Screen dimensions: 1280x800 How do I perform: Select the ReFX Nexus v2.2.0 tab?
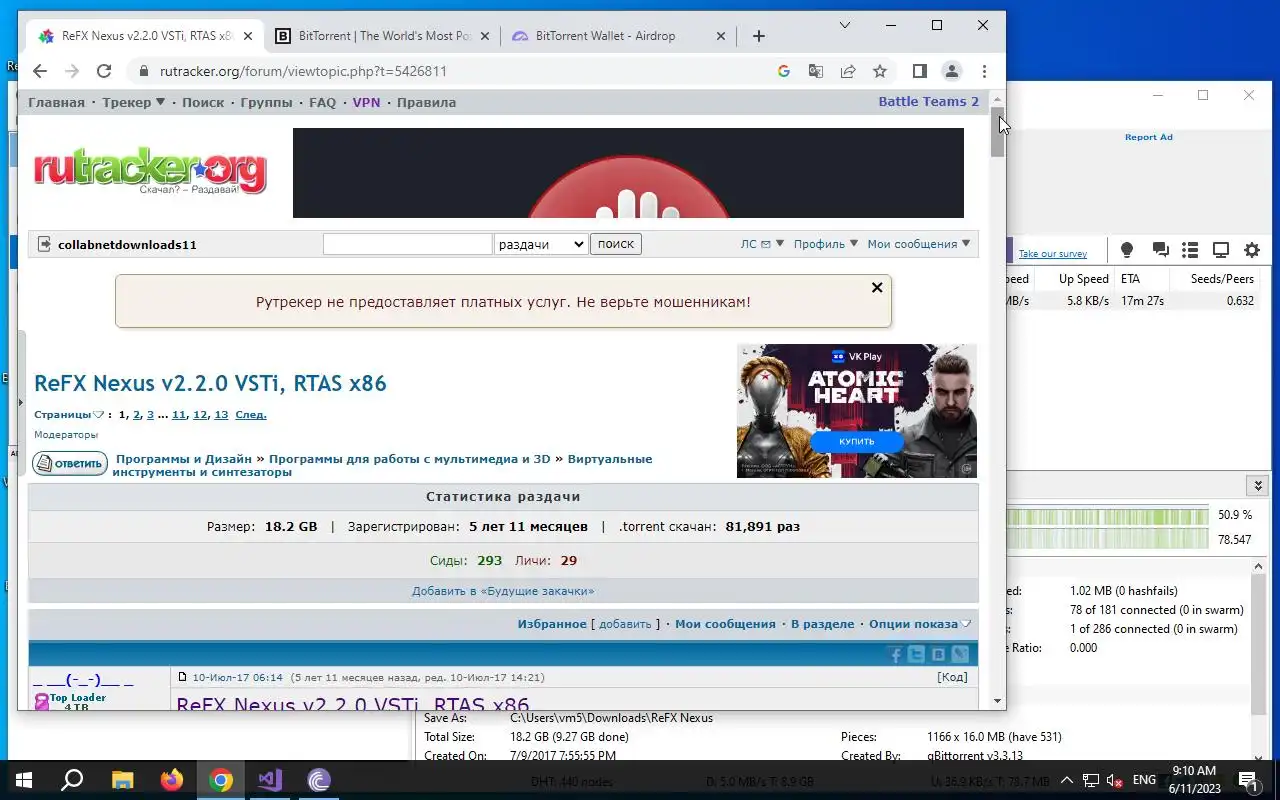146,36
